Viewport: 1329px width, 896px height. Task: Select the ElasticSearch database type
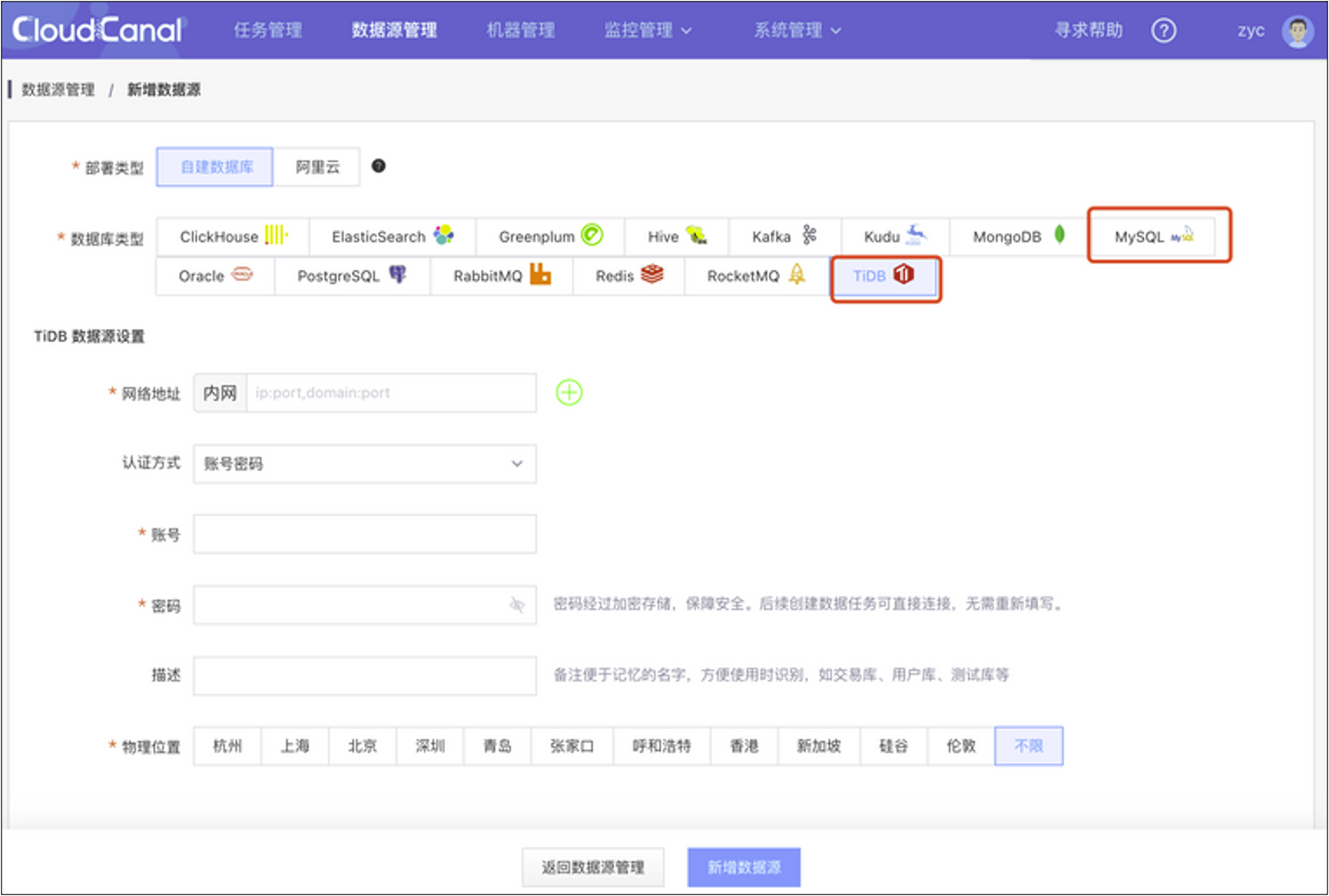click(x=391, y=236)
